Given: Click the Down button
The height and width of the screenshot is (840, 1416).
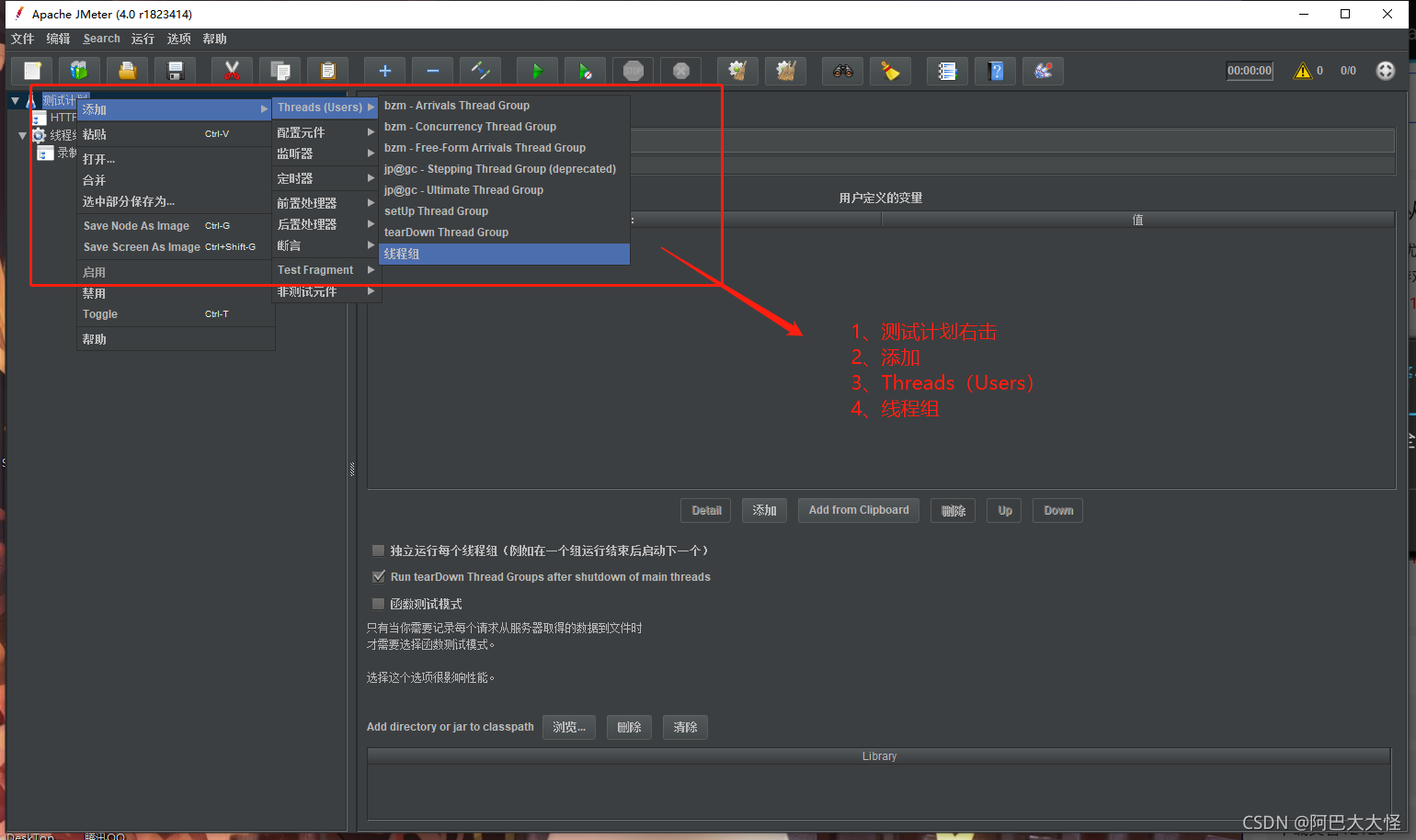Looking at the screenshot, I should [1058, 511].
